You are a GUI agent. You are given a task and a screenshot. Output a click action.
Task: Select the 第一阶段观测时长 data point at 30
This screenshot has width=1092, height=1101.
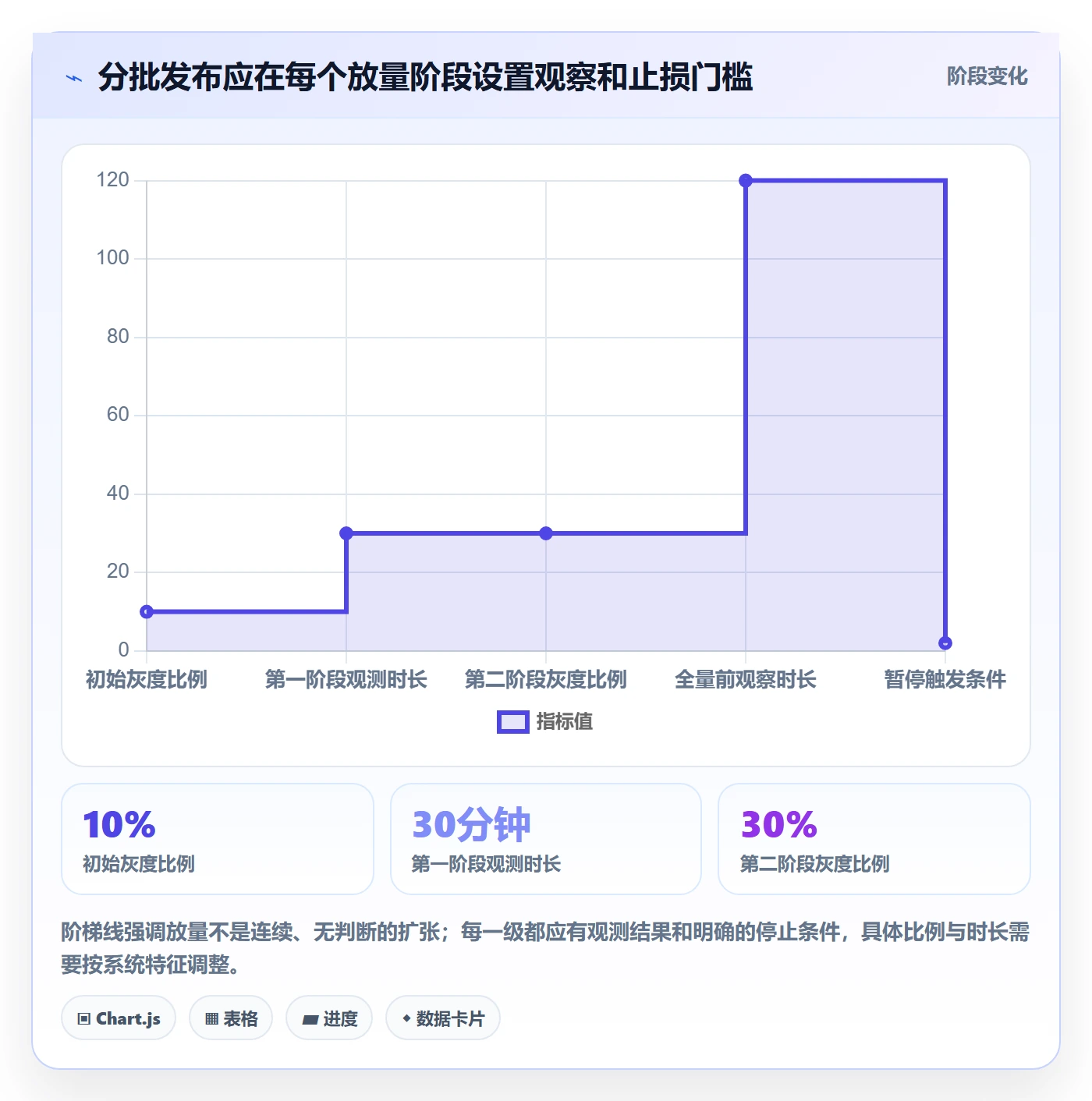(346, 533)
